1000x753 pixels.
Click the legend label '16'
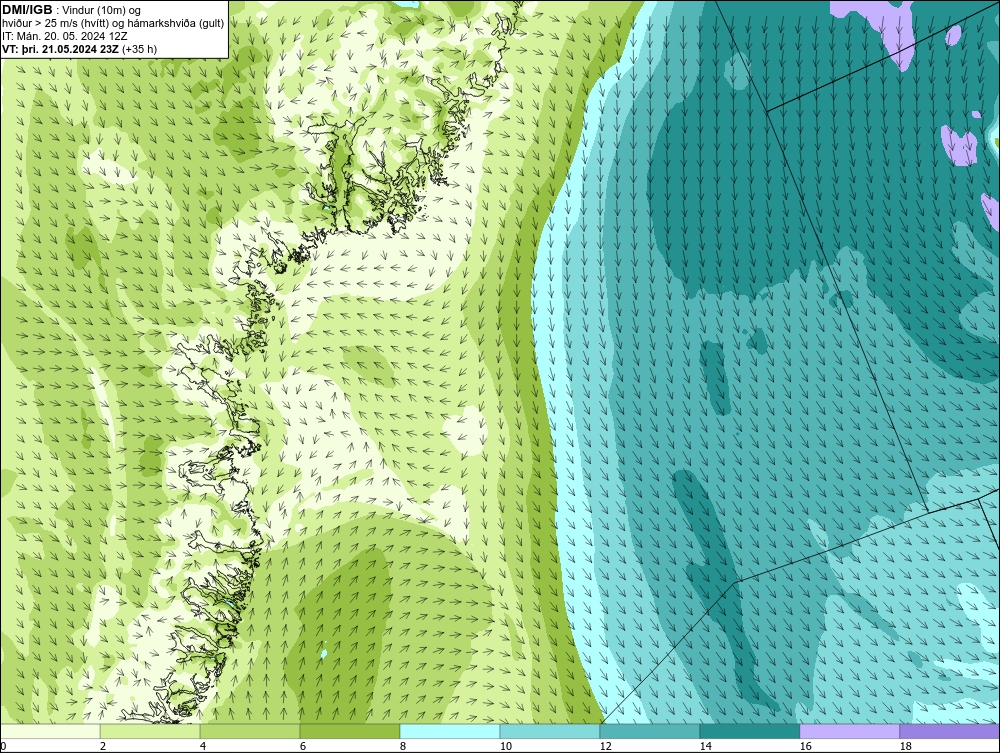pyautogui.click(x=805, y=746)
